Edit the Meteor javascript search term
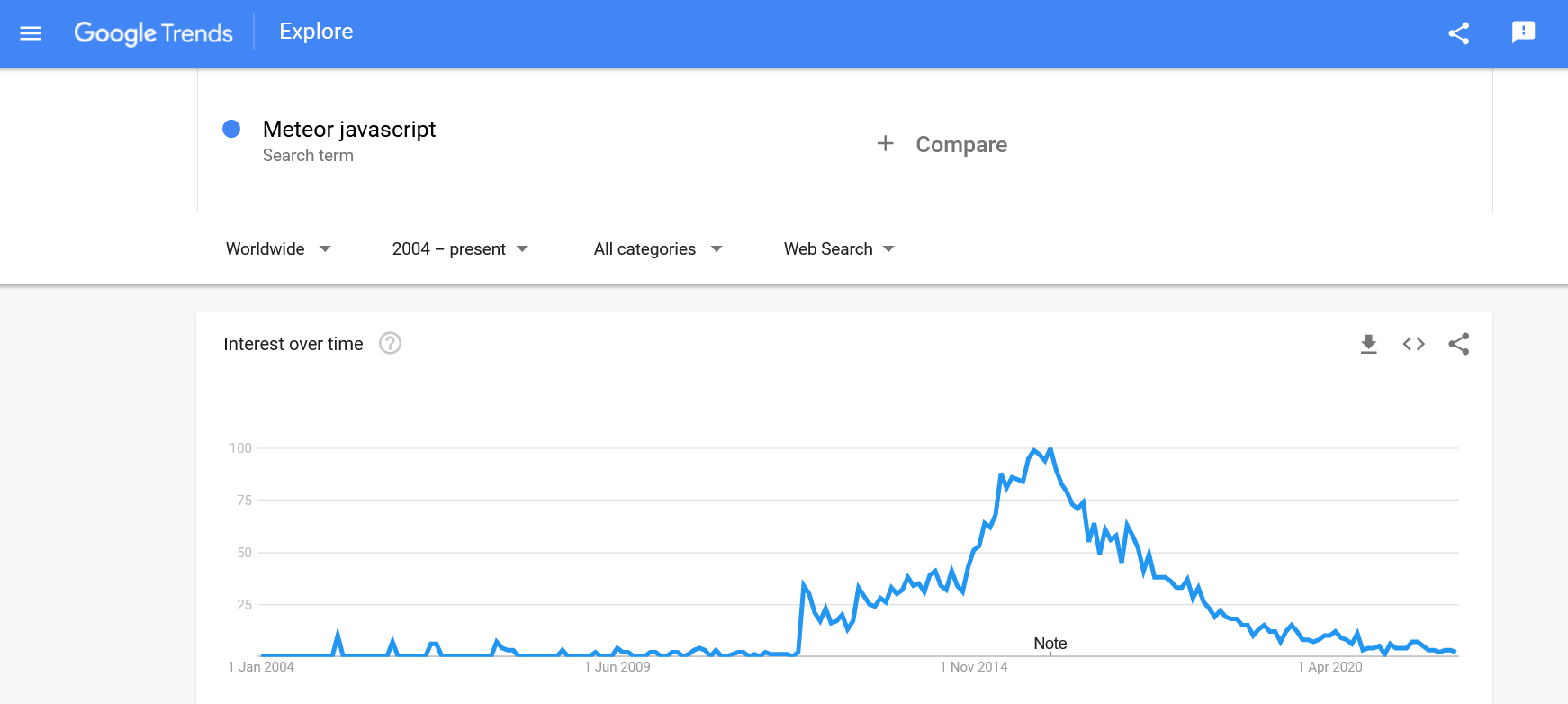1568x704 pixels. [349, 130]
